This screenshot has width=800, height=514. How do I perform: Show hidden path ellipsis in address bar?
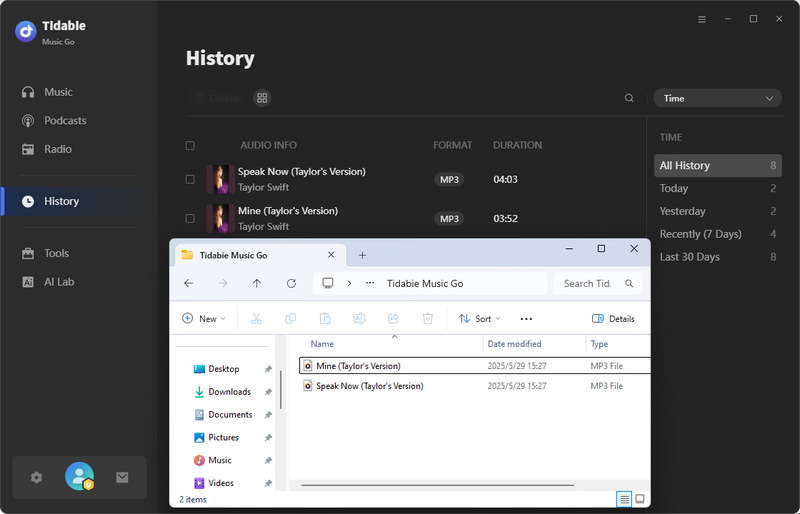click(x=370, y=284)
